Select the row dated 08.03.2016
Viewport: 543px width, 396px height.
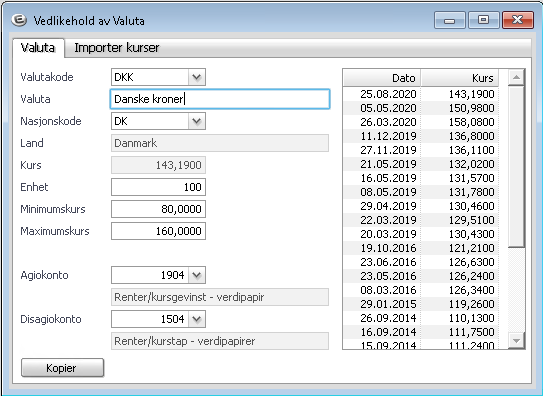click(421, 290)
